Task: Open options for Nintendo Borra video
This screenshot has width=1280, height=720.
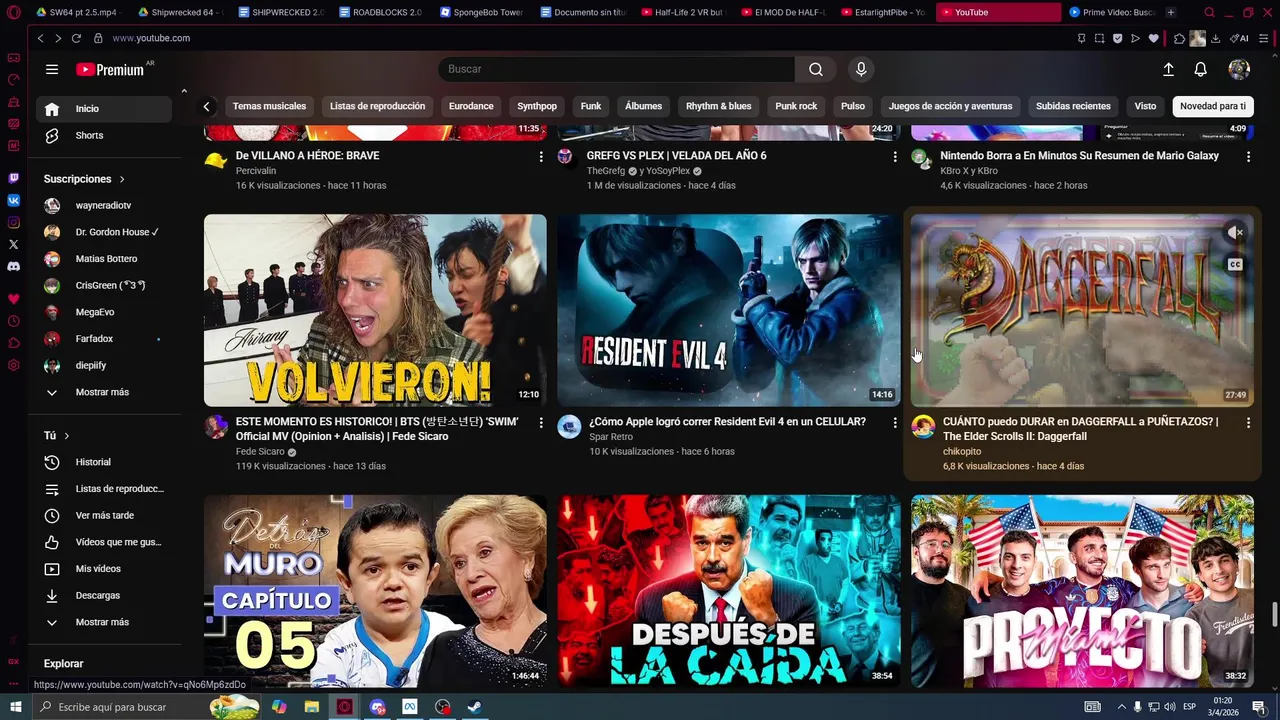Action: point(1248,157)
